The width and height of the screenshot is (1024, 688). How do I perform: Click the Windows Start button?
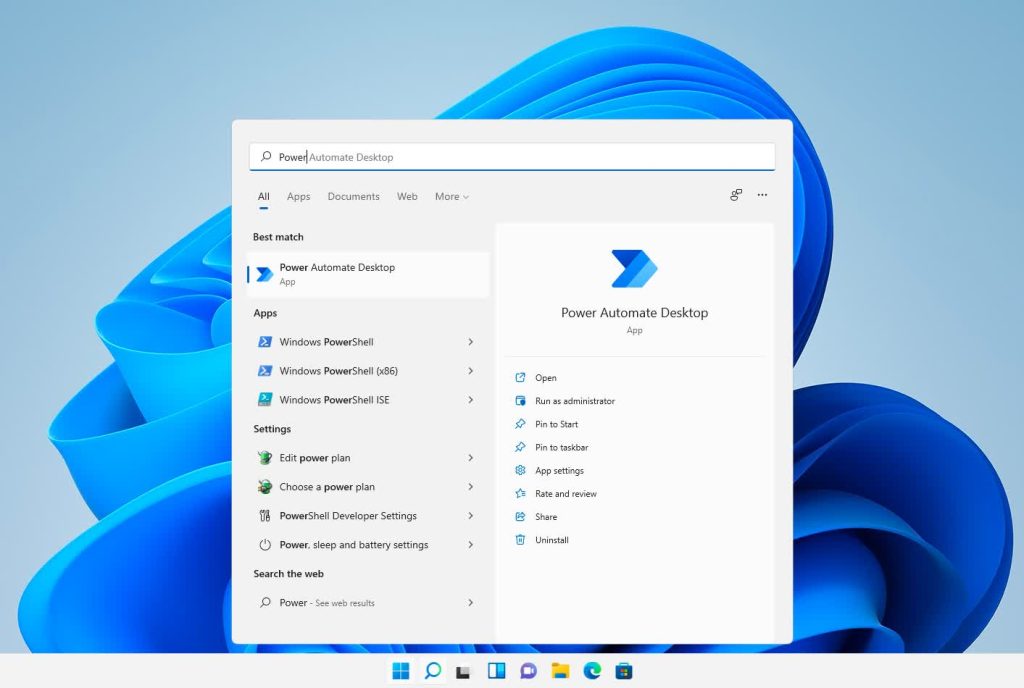pyautogui.click(x=400, y=671)
